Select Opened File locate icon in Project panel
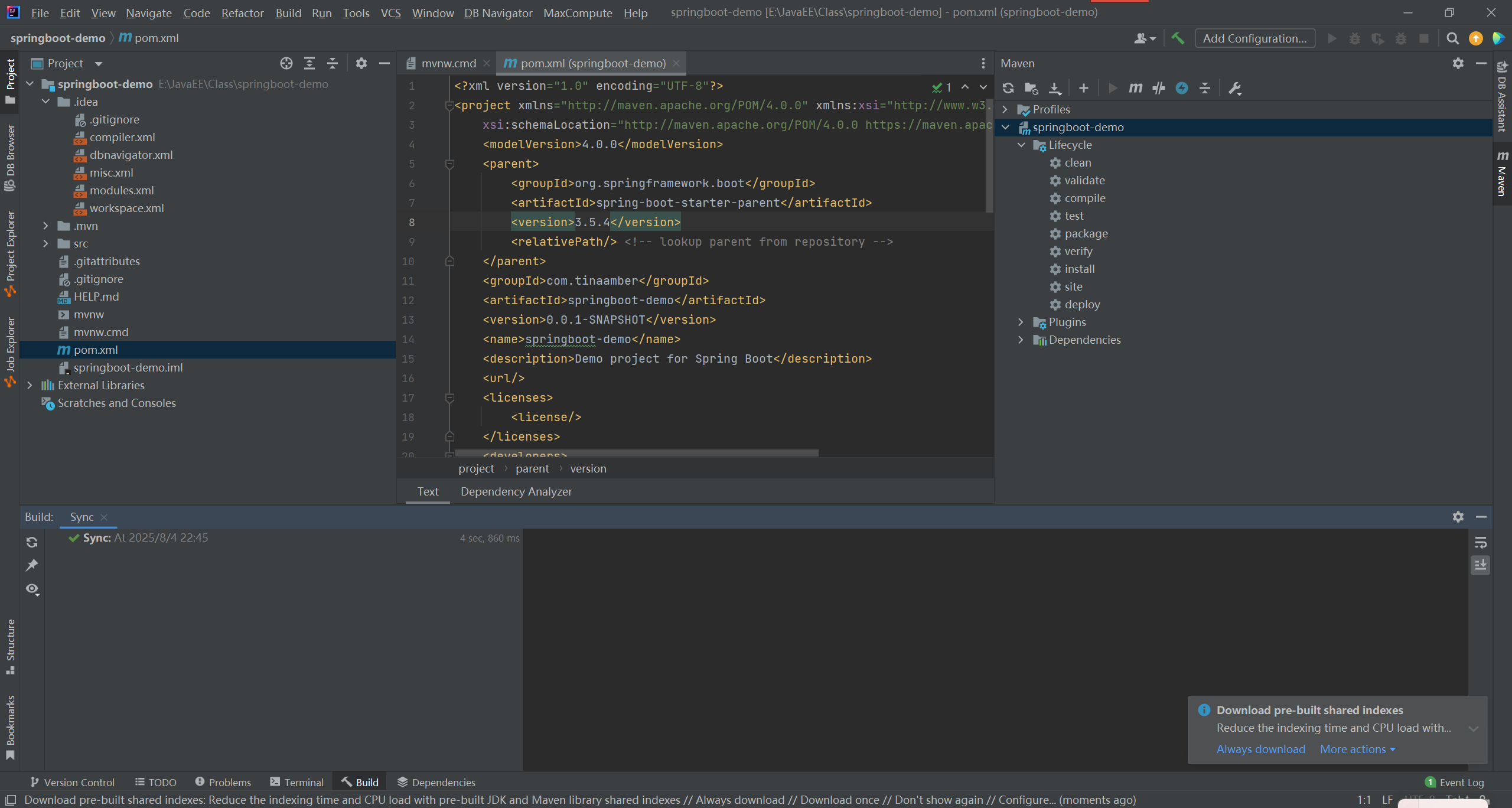The height and width of the screenshot is (808, 1512). click(x=286, y=63)
